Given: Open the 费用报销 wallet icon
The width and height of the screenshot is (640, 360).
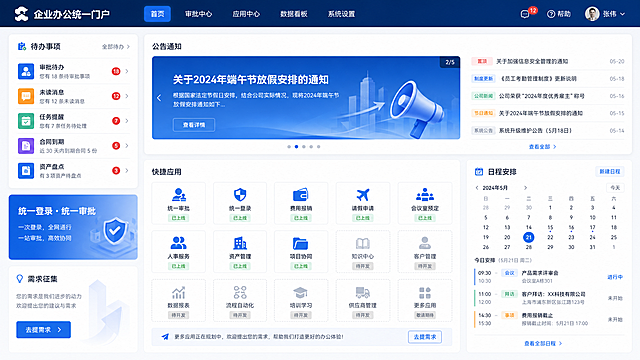Looking at the screenshot, I should click(301, 195).
